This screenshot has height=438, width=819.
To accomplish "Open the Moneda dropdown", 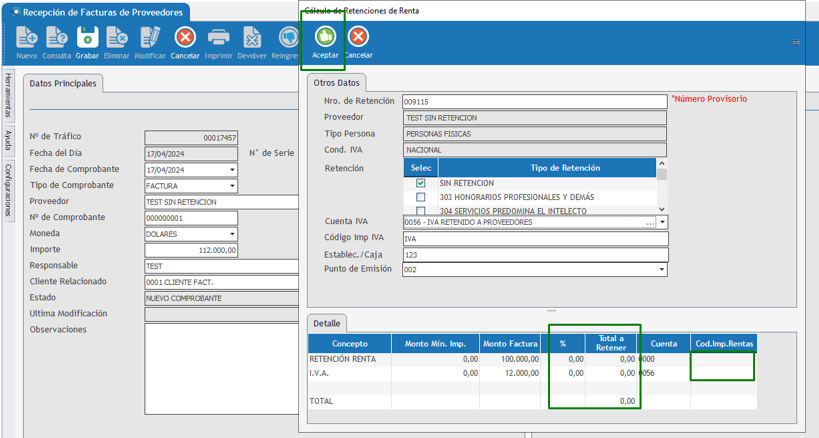I will [232, 234].
